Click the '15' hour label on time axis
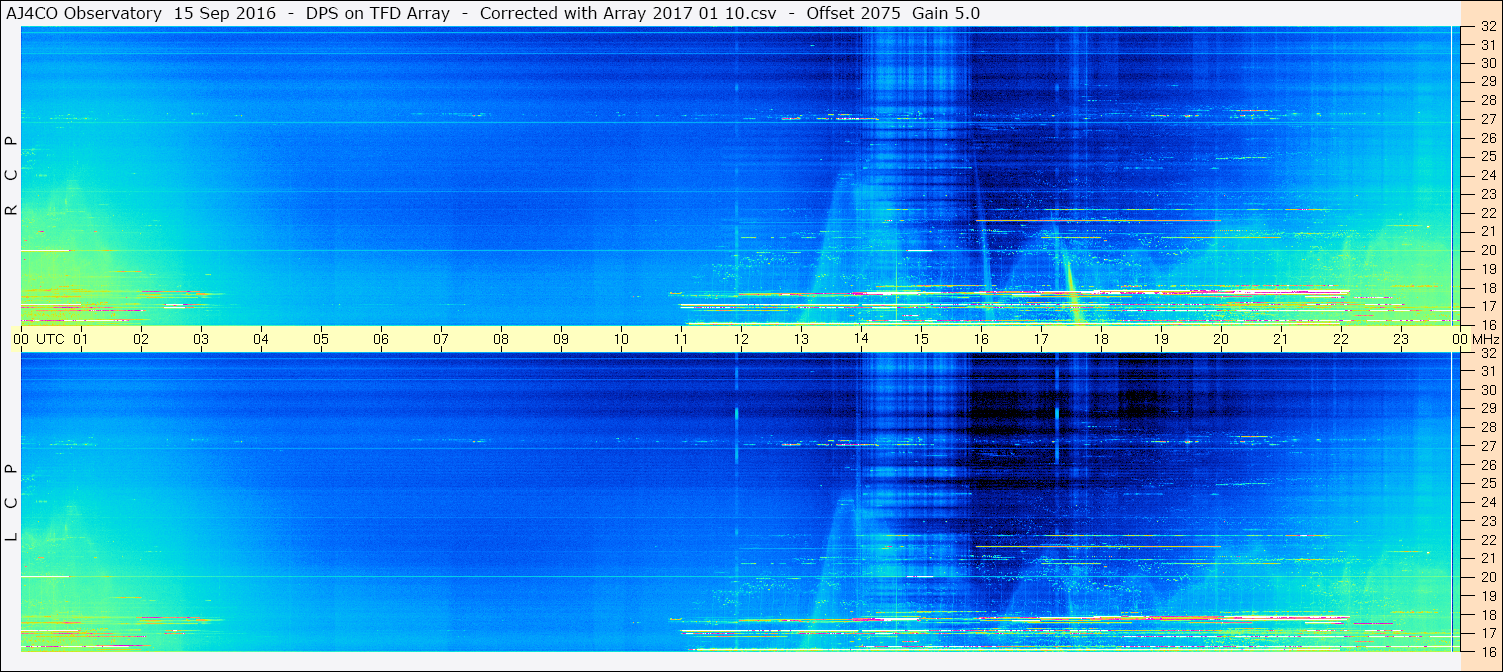Image resolution: width=1503 pixels, height=672 pixels. tap(921, 339)
